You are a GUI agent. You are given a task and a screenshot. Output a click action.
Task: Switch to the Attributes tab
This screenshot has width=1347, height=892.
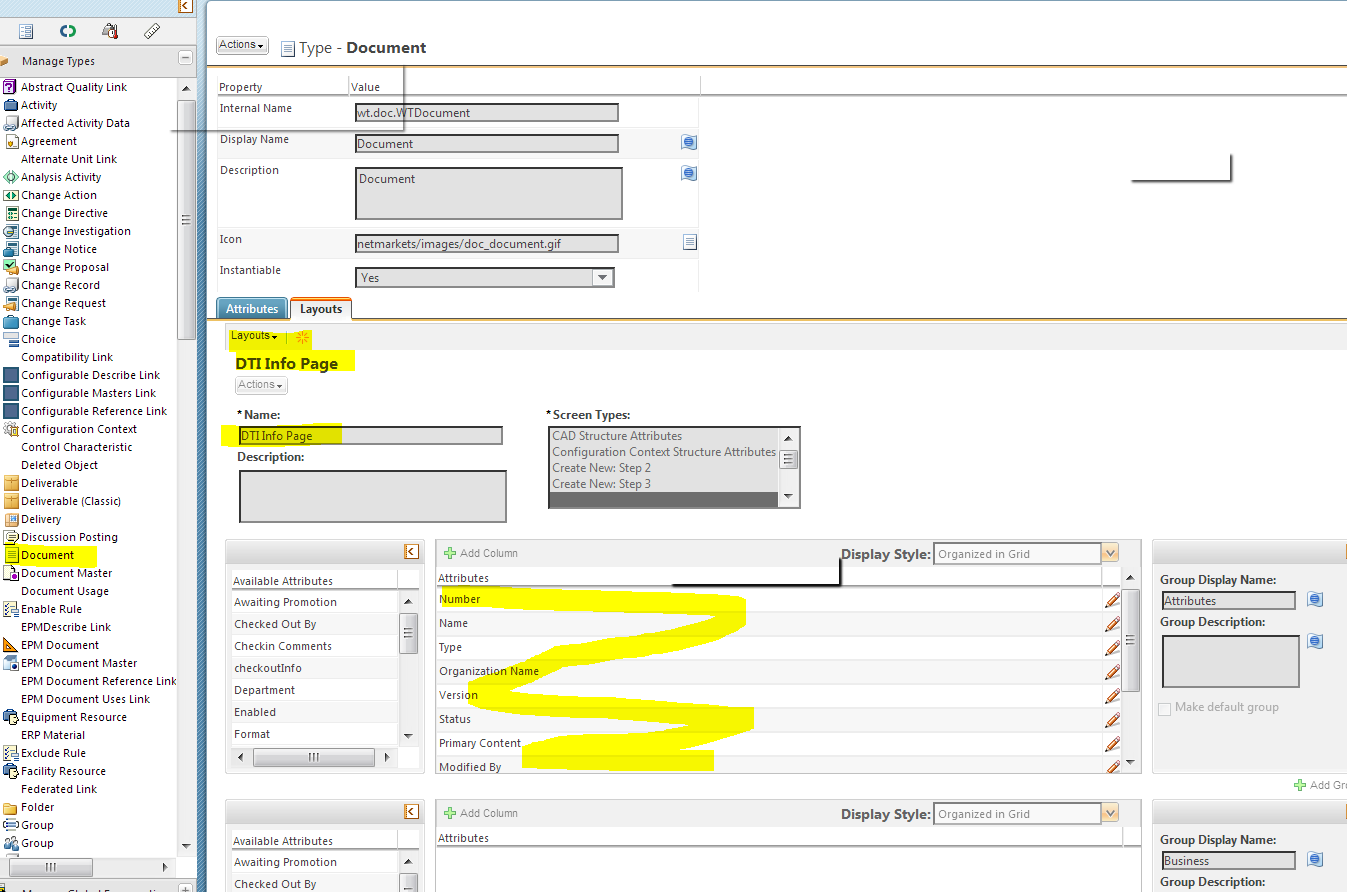[252, 309]
